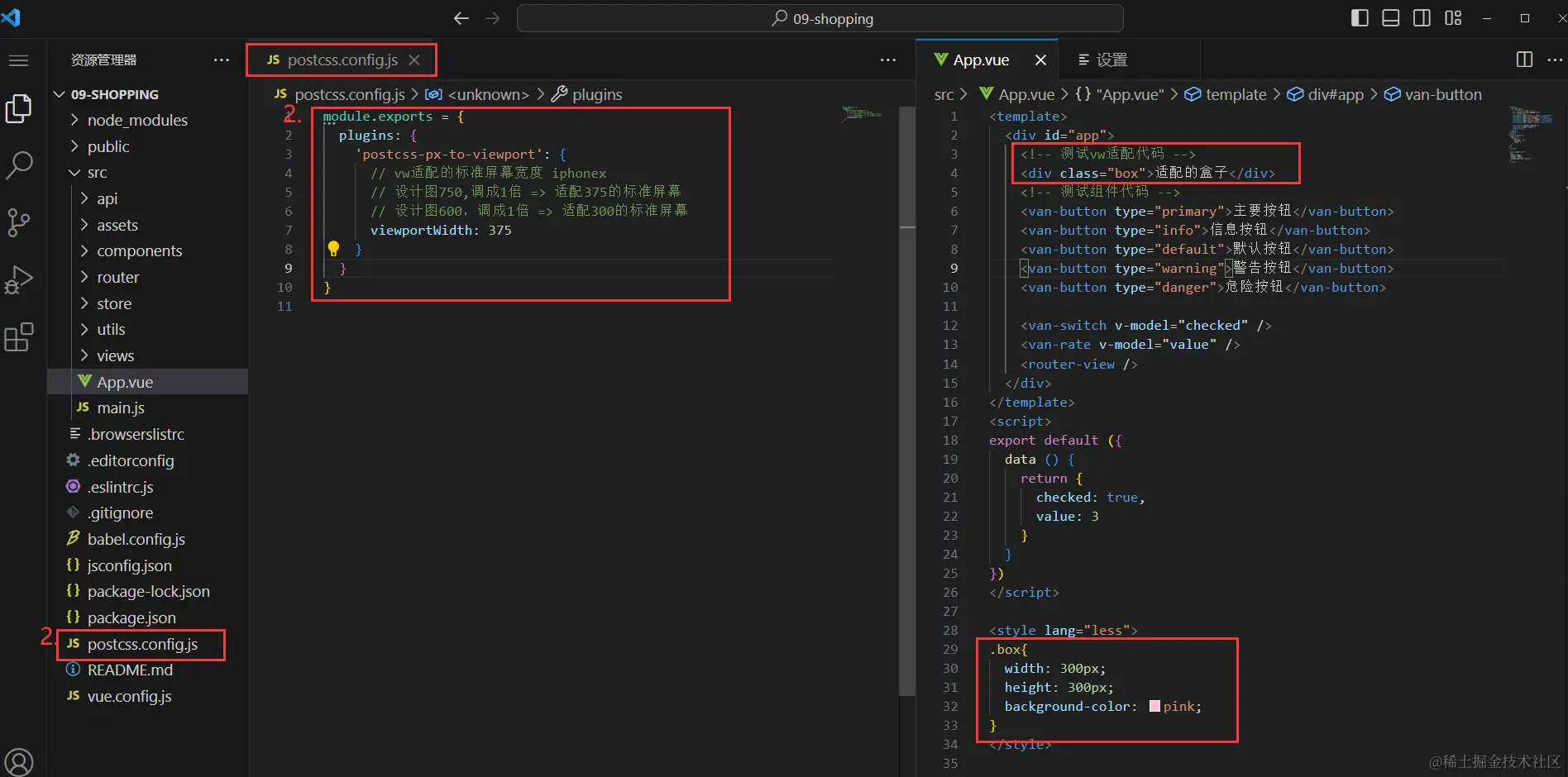
Task: Open README.md in the explorer
Action: point(148,670)
